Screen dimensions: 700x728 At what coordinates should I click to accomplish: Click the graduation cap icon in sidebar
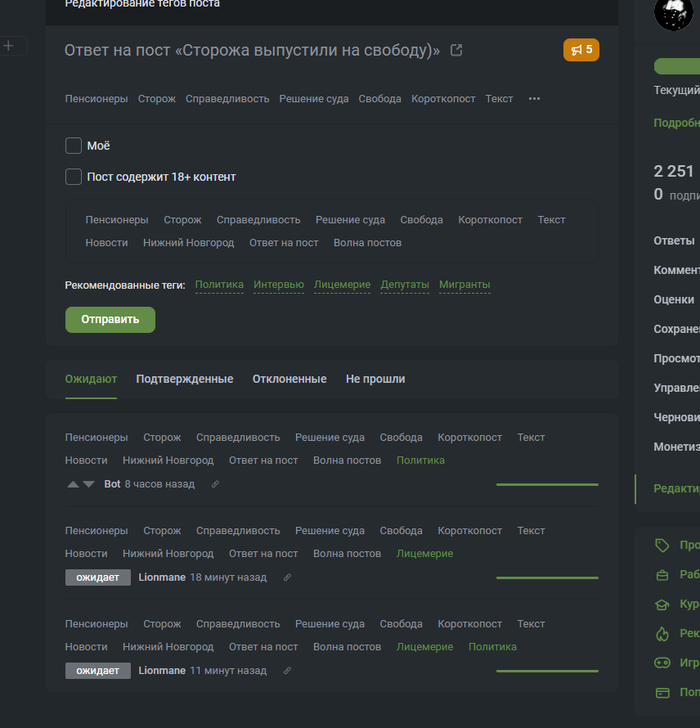tap(661, 604)
